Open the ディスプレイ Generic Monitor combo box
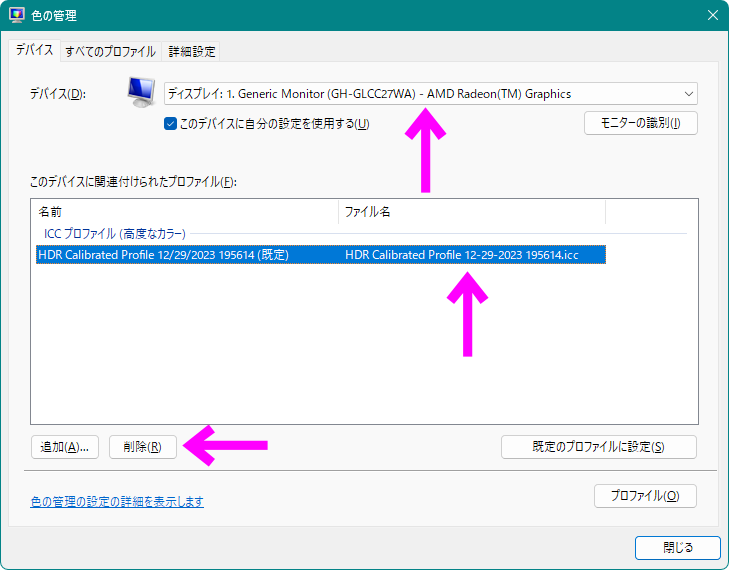Screen dimensions: 729x570 tap(431, 94)
